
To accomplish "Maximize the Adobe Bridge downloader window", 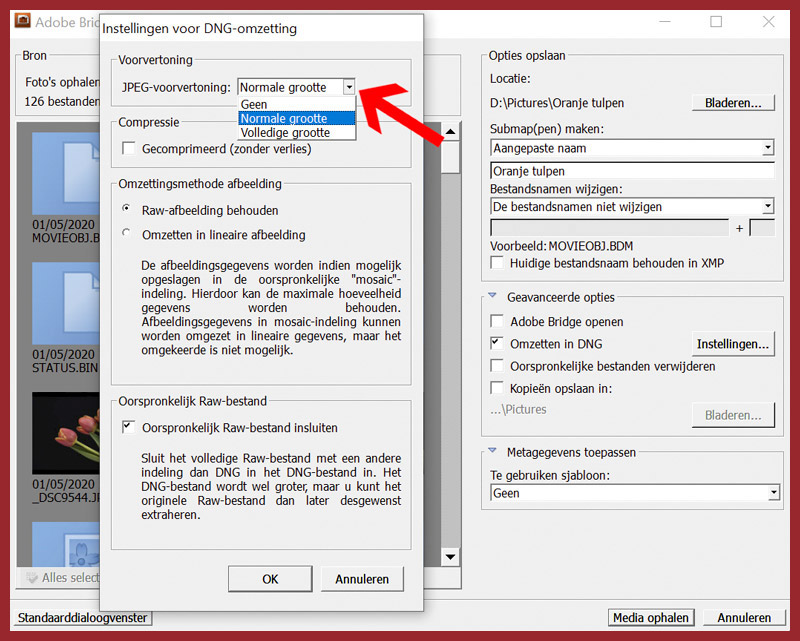I will click(716, 21).
